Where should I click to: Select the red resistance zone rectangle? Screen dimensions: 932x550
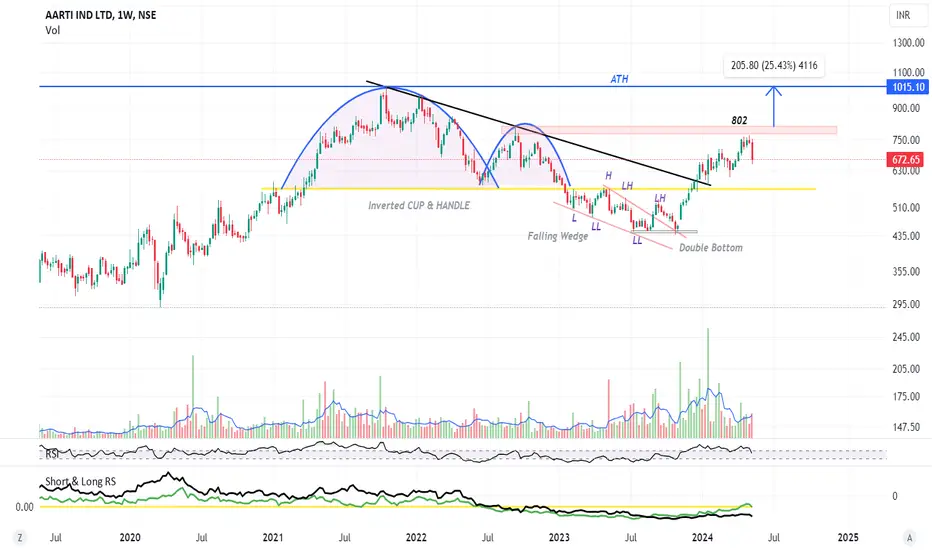[669, 130]
